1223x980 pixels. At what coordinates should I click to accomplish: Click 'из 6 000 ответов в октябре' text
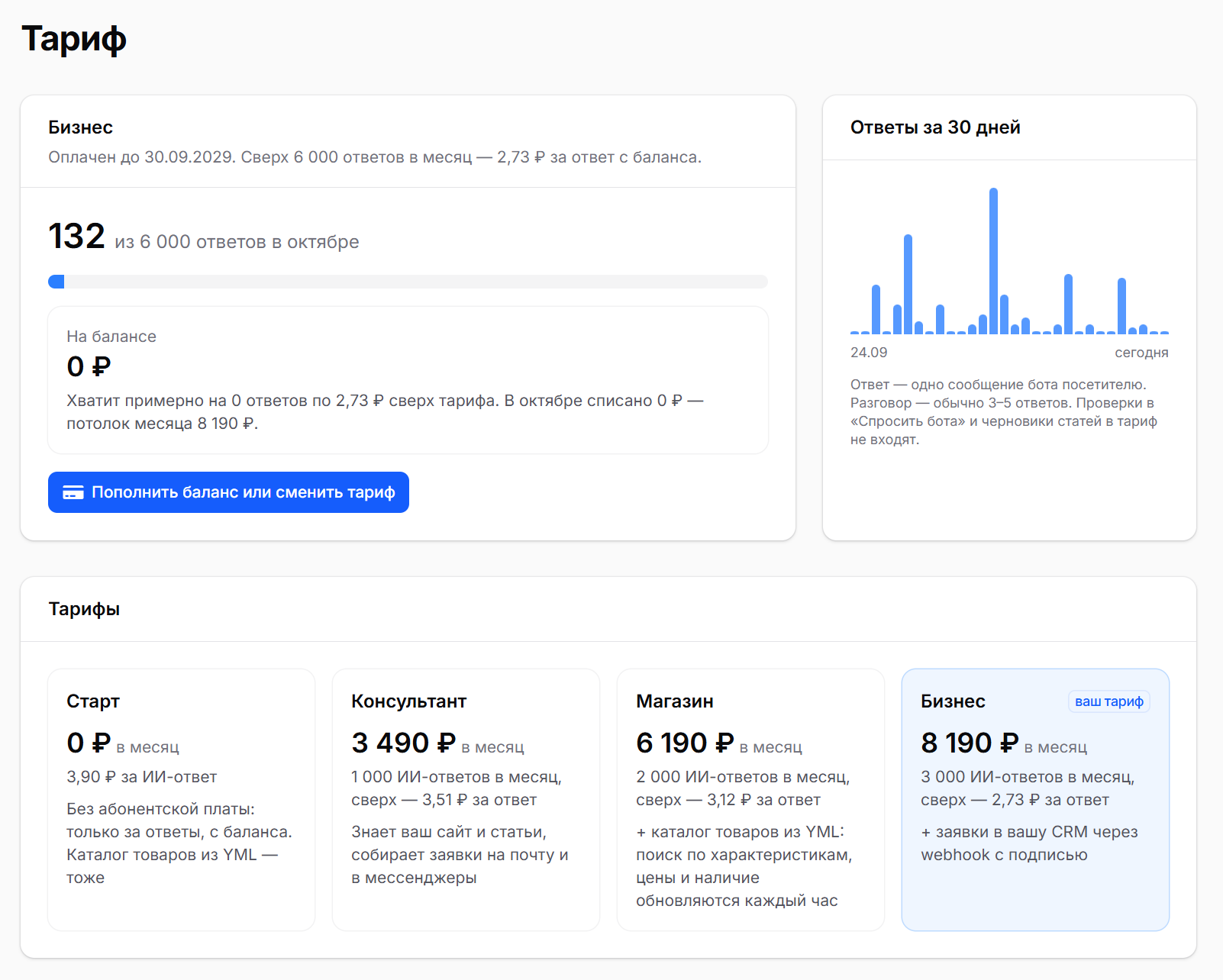(x=237, y=242)
